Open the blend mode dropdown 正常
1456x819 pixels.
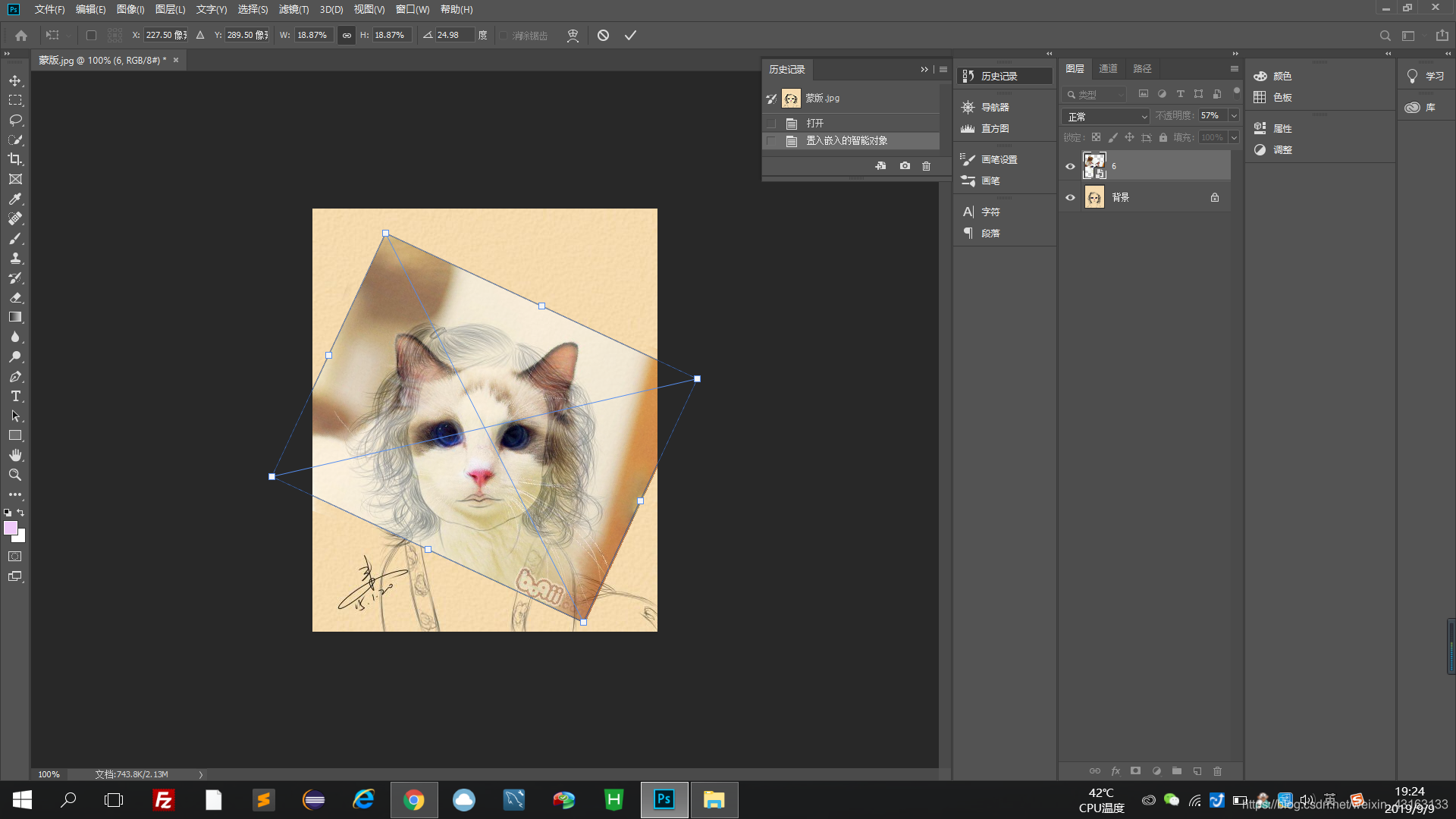[1106, 117]
